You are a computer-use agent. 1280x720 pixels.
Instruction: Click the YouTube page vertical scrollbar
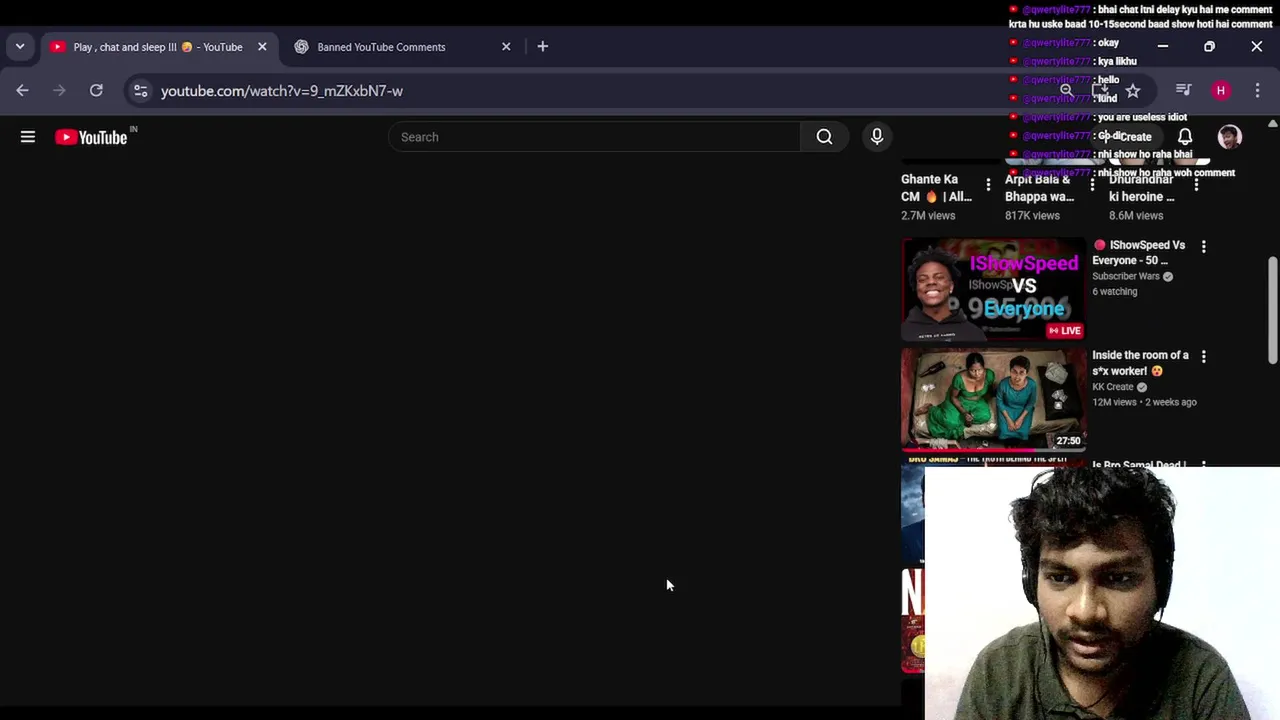[x=1272, y=312]
